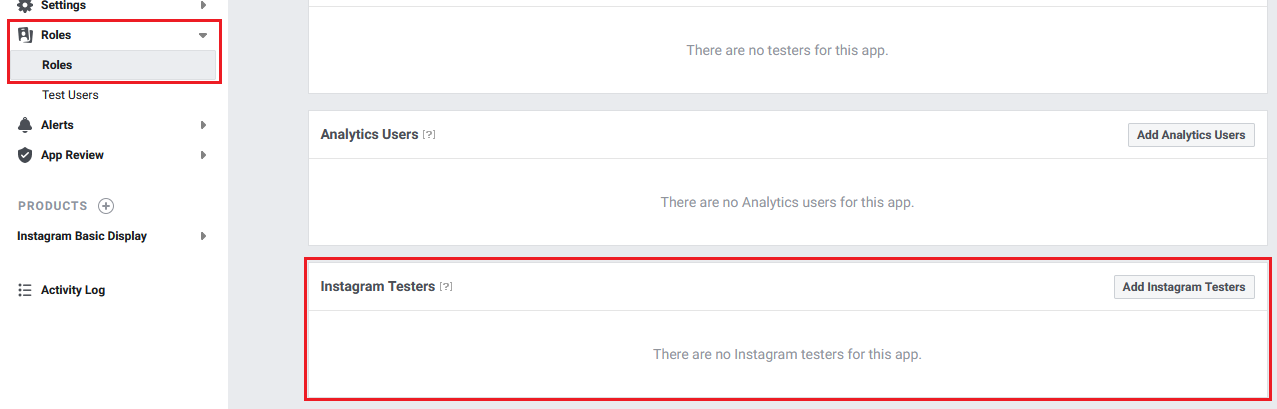1277x409 pixels.
Task: Click the Alerts bell icon
Action: 25,125
